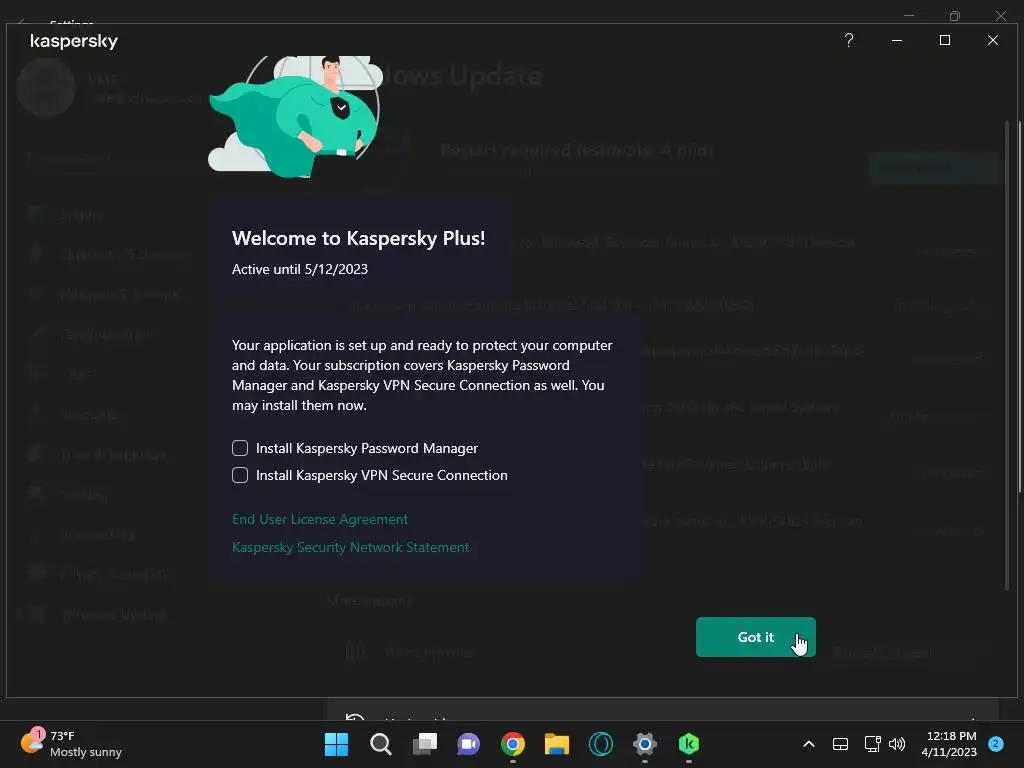Switch to Google Chrome on taskbar
The height and width of the screenshot is (768, 1024).
tap(513, 744)
